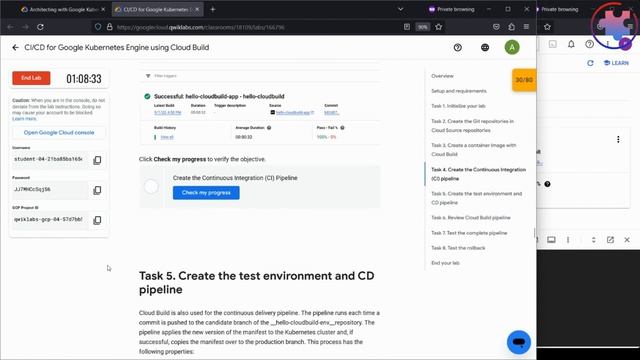Image resolution: width=640 pixels, height=360 pixels.
Task: Click the browser forward arrow
Action: [25, 27]
